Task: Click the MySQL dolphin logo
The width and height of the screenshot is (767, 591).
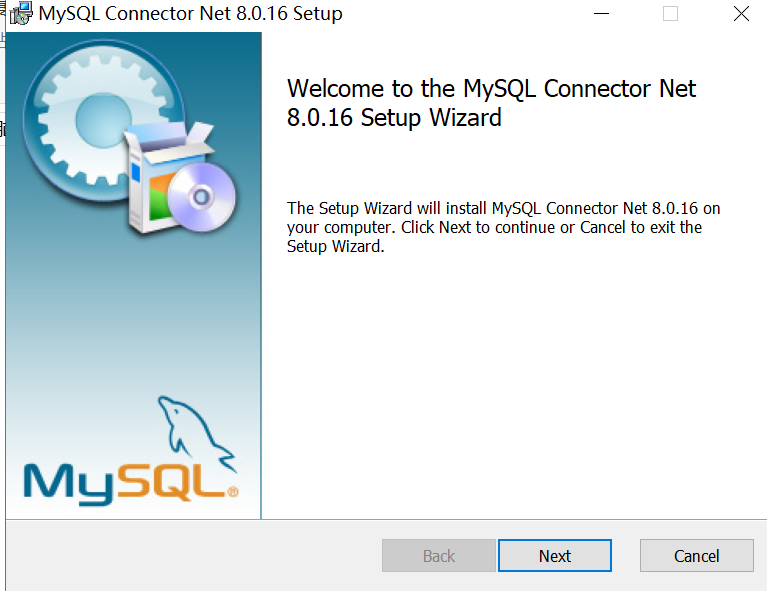Action: (x=197, y=432)
